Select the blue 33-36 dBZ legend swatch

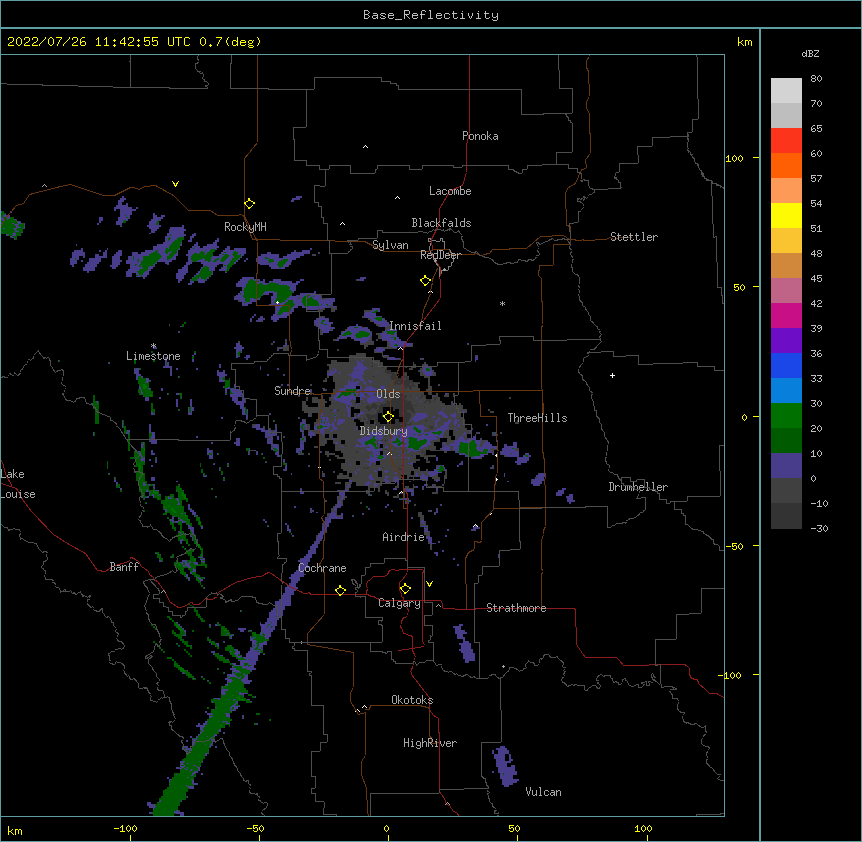pyautogui.click(x=786, y=365)
